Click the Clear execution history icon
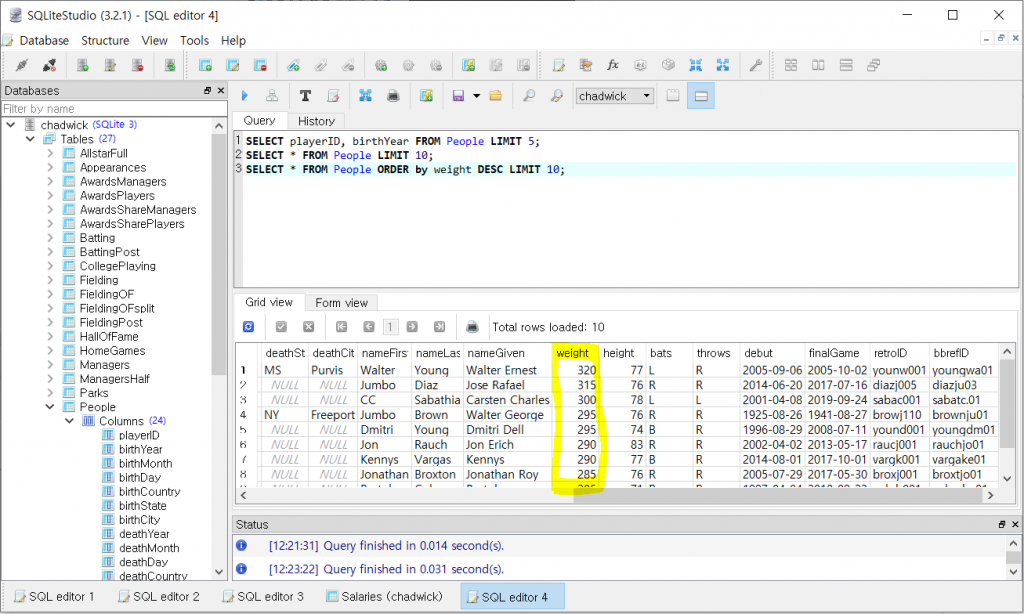The width and height of the screenshot is (1024, 614). click(333, 96)
